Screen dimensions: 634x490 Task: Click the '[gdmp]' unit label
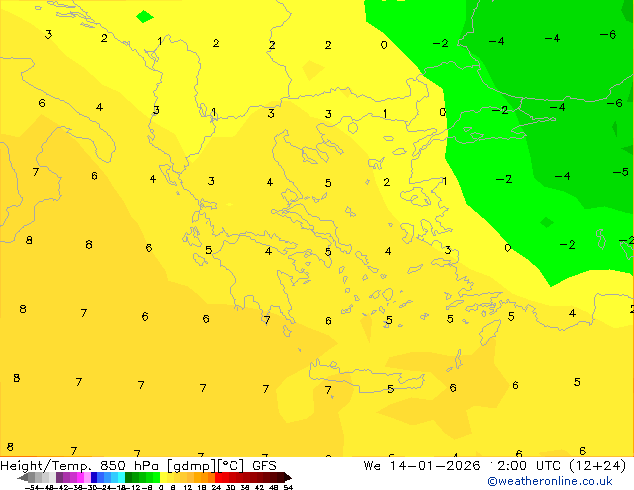click(x=192, y=466)
